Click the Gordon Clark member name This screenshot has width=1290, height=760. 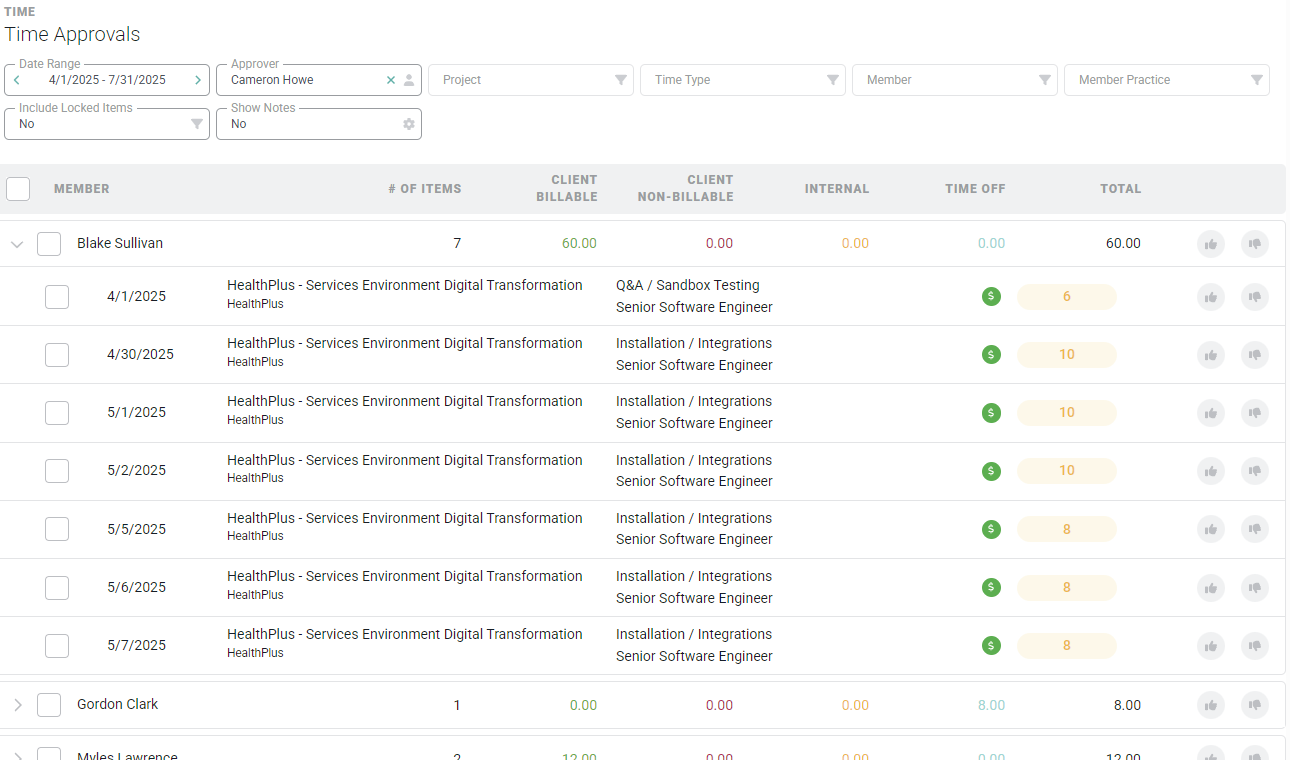[x=118, y=705]
